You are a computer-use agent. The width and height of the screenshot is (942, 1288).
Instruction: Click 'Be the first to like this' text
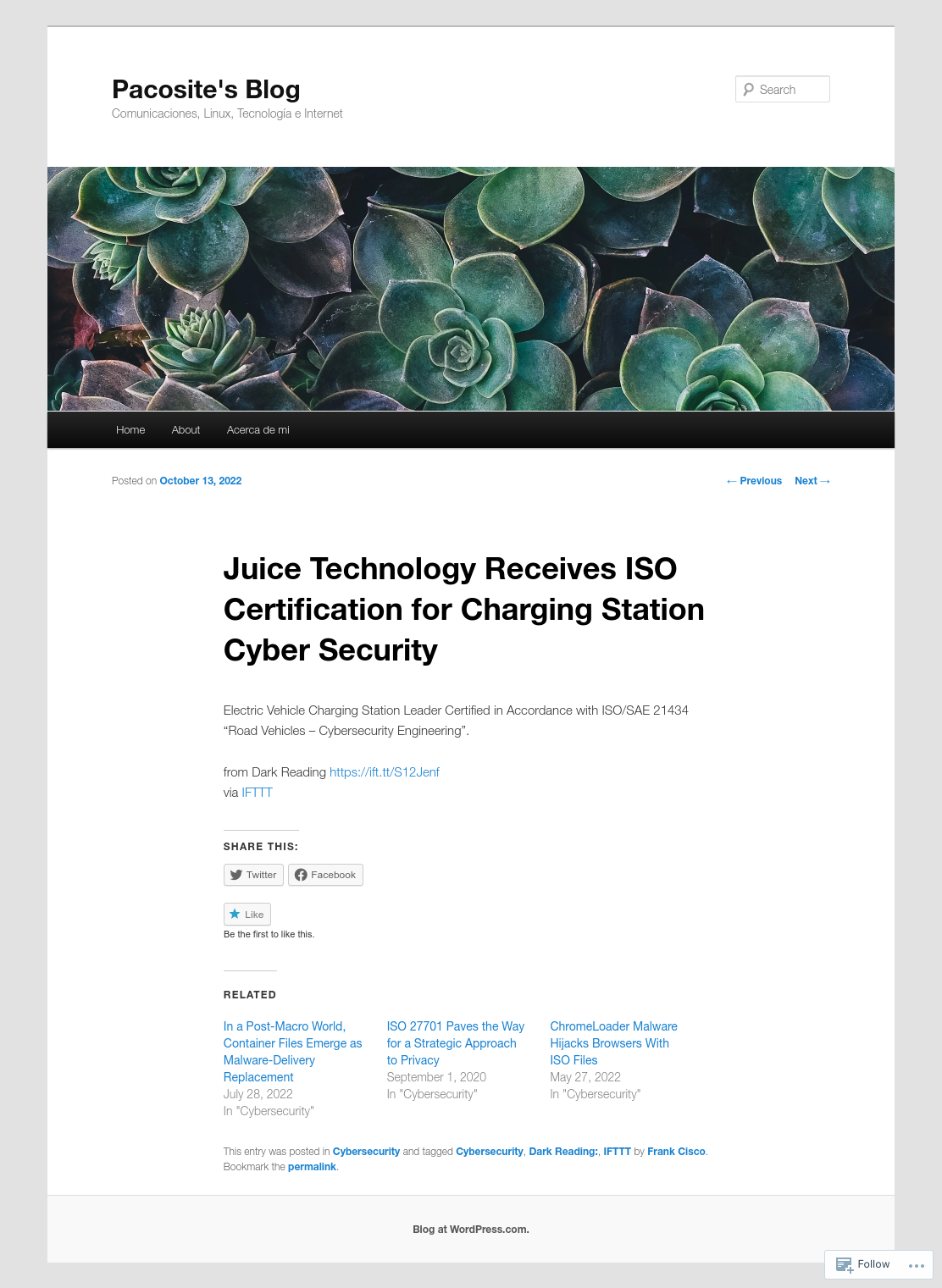point(269,934)
